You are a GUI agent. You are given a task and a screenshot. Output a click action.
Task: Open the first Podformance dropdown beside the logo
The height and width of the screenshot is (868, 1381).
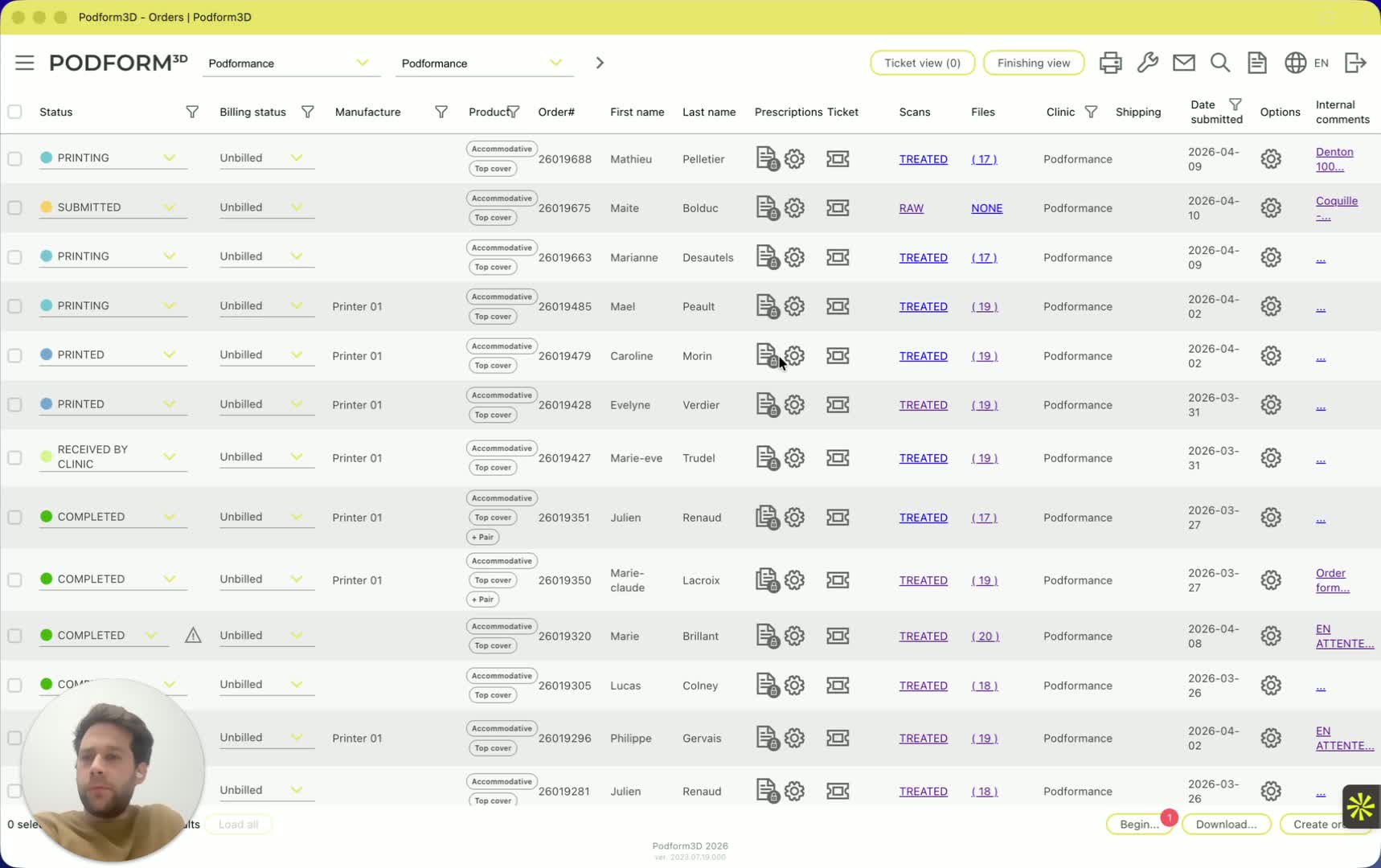click(290, 63)
